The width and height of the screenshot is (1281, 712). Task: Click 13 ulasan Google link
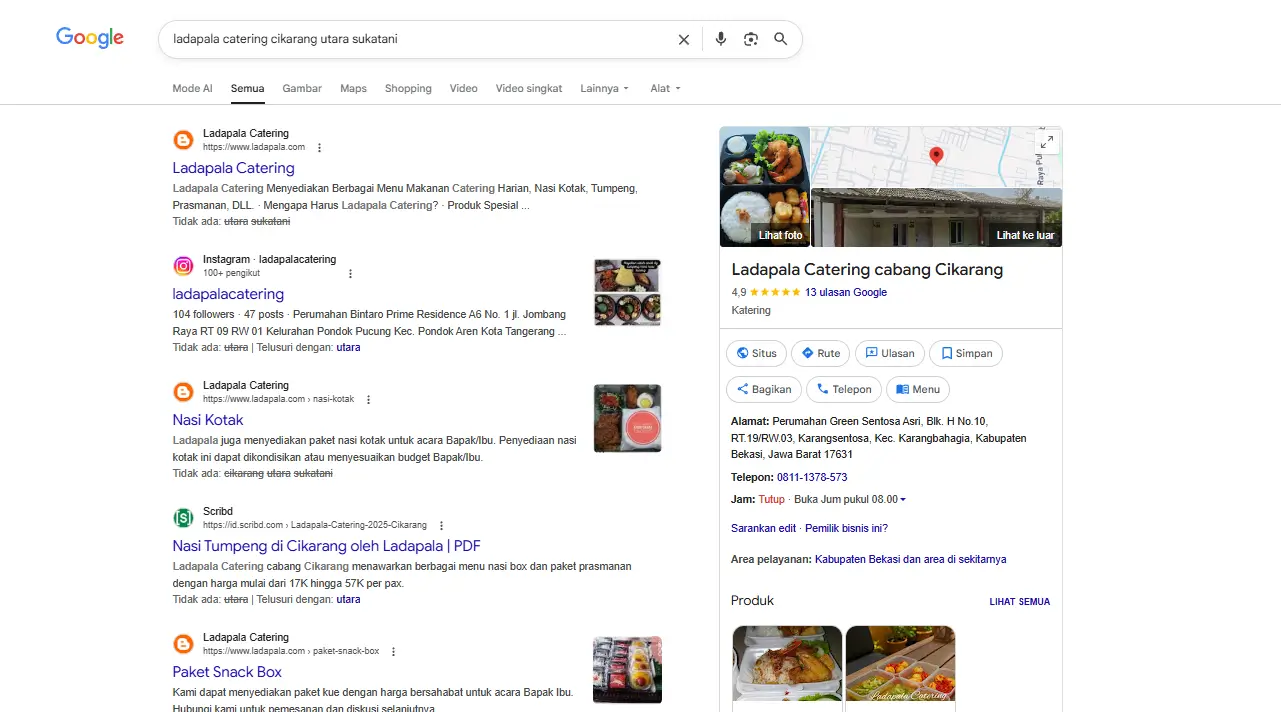(x=846, y=292)
